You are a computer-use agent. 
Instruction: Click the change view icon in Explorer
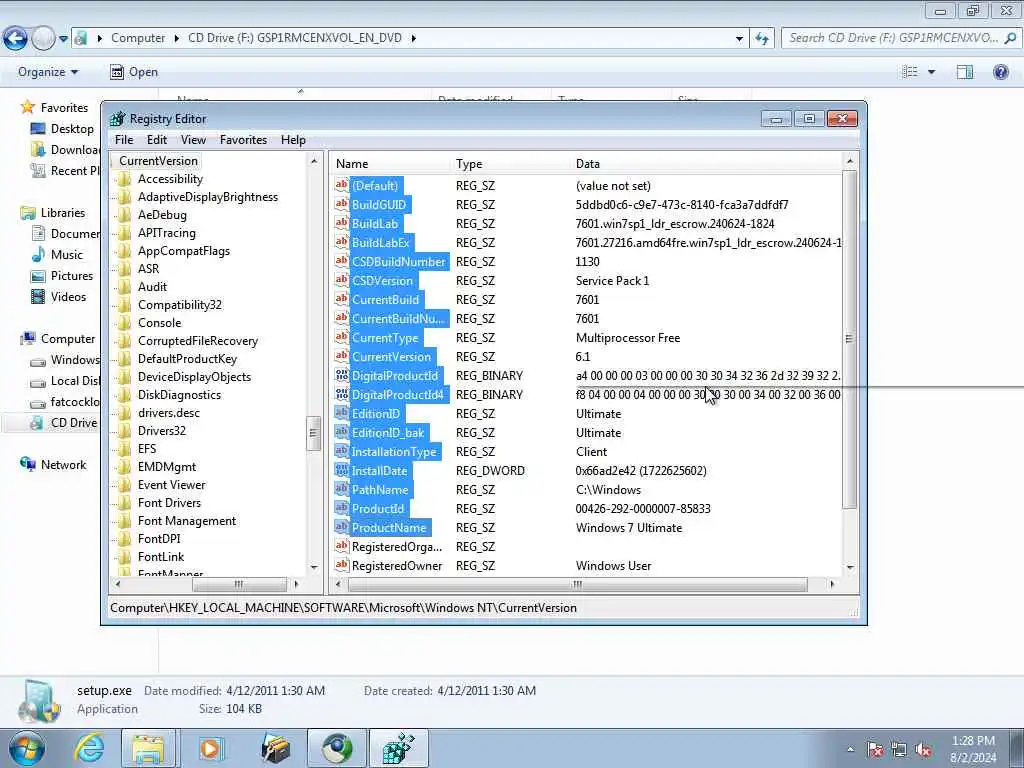[x=910, y=72]
